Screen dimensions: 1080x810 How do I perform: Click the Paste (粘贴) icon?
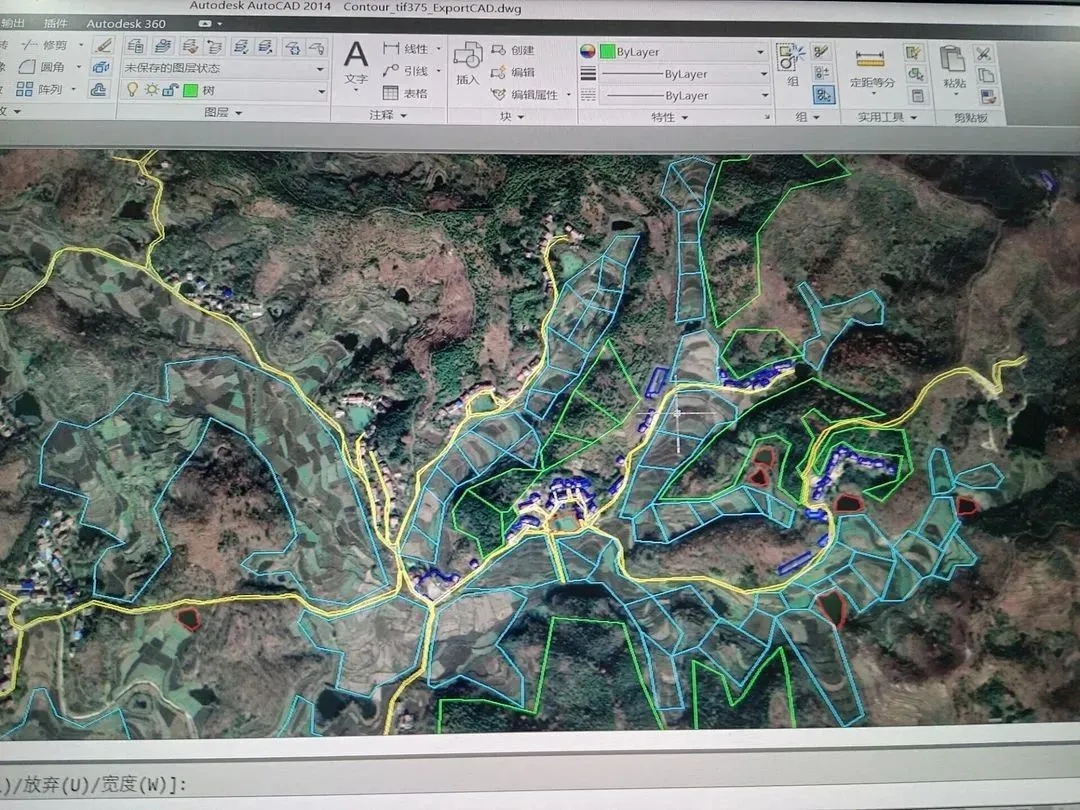[953, 65]
